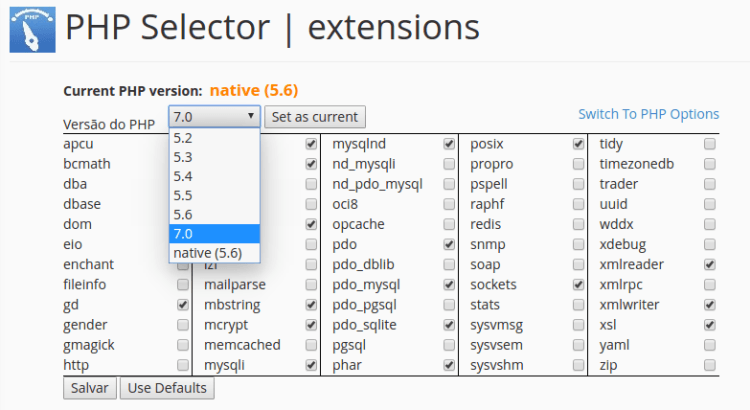Enable the zip extension checkbox
Image resolution: width=750 pixels, height=410 pixels.
[x=709, y=365]
